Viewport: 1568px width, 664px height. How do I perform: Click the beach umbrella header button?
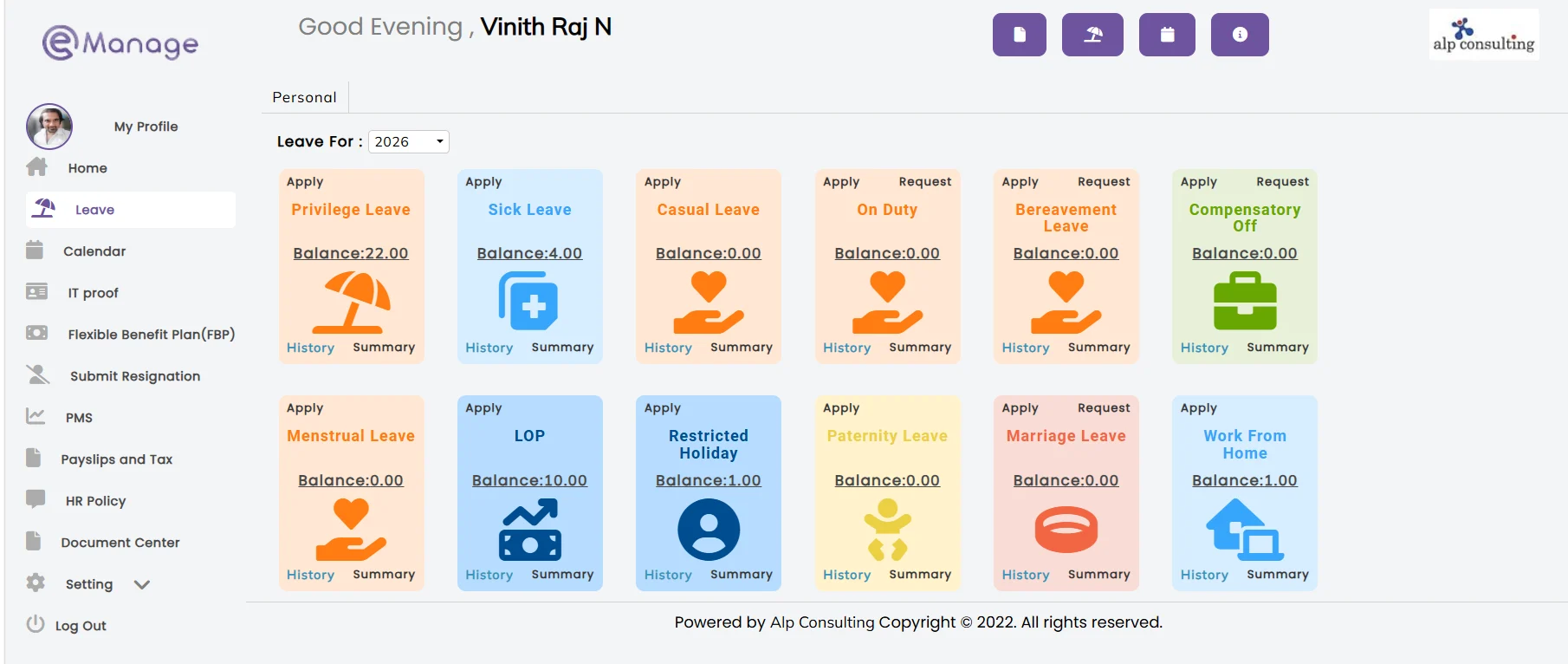click(x=1092, y=35)
